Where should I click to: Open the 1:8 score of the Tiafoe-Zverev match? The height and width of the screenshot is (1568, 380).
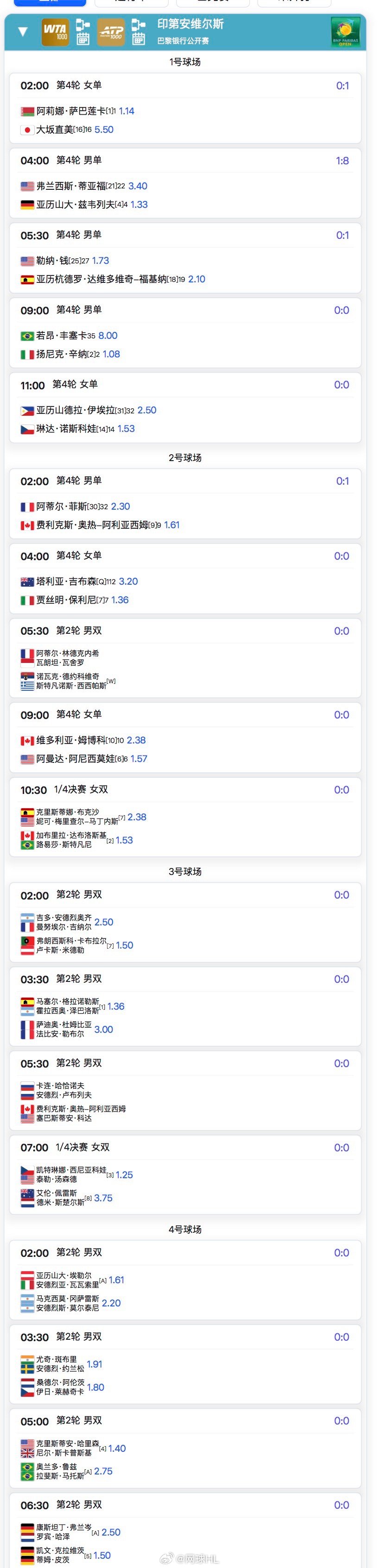pos(343,160)
